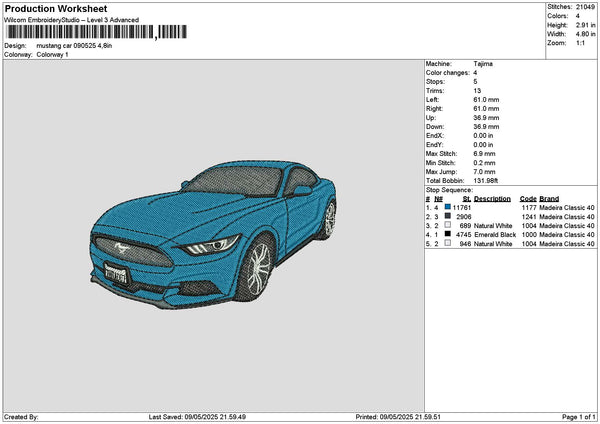Click the Description column header
The image size is (600, 424).
[492, 198]
